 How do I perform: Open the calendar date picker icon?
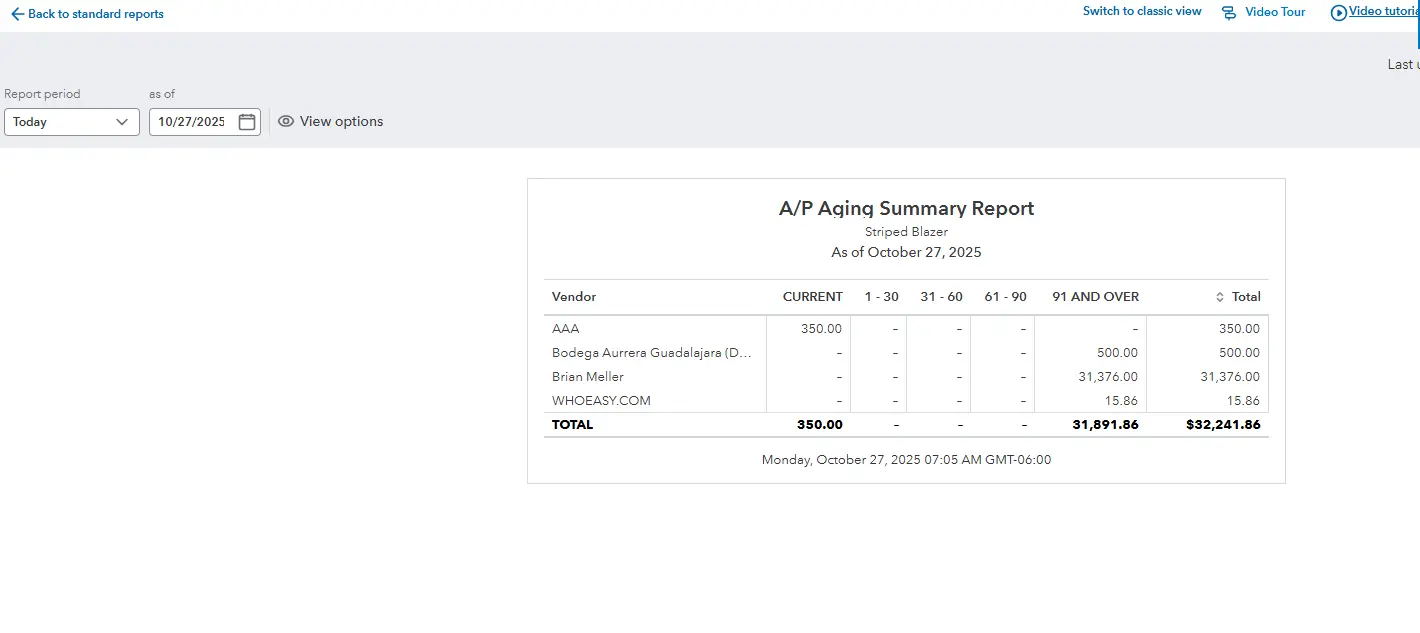(x=247, y=122)
